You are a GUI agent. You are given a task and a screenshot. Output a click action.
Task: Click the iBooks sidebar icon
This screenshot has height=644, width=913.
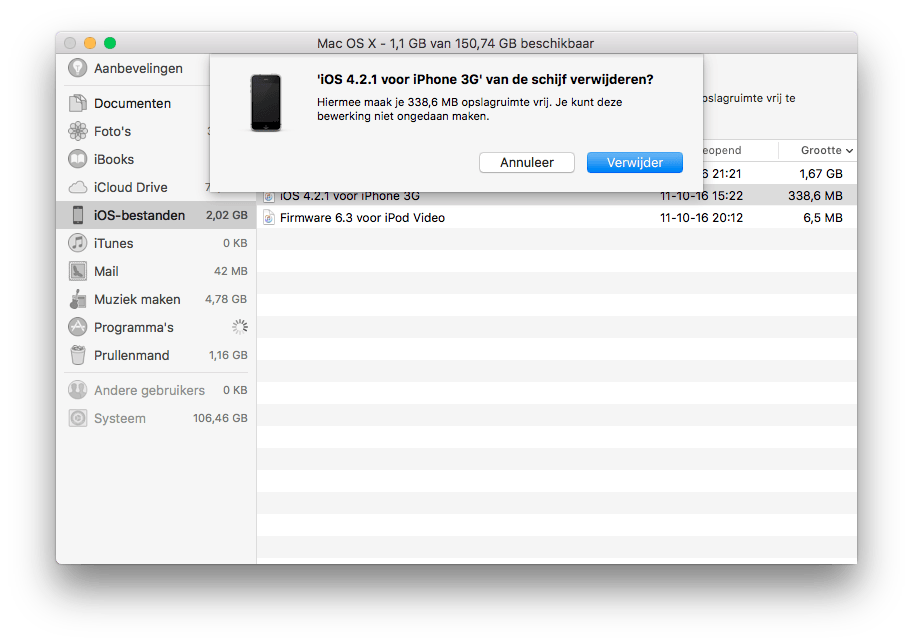77,159
